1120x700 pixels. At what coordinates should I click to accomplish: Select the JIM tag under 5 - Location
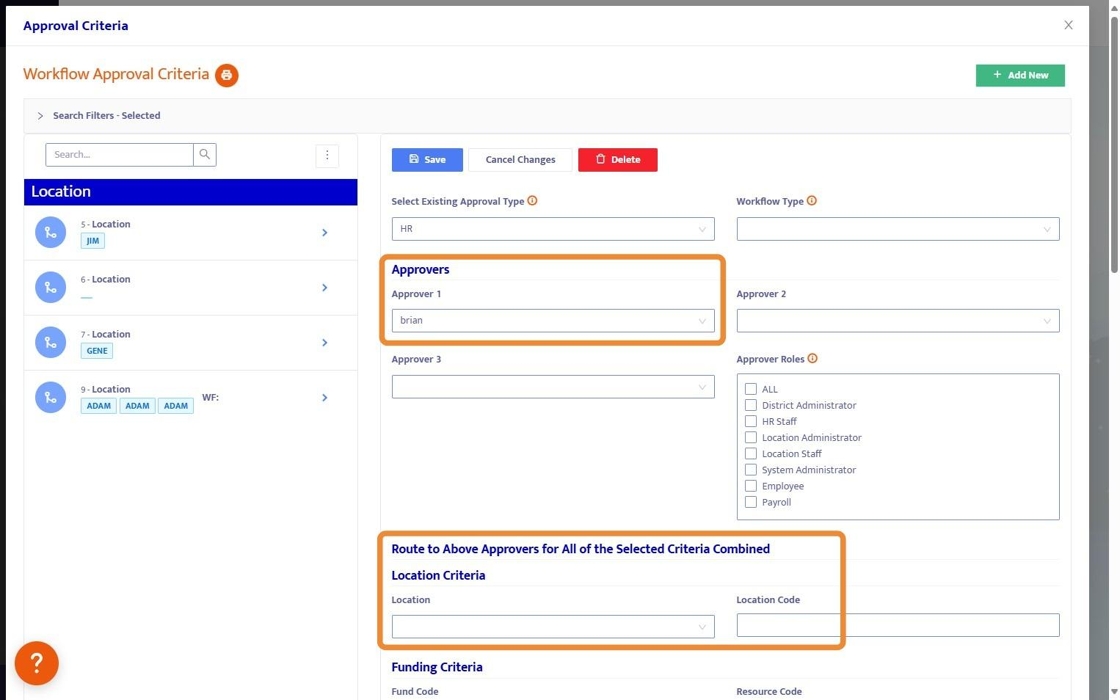coord(93,241)
